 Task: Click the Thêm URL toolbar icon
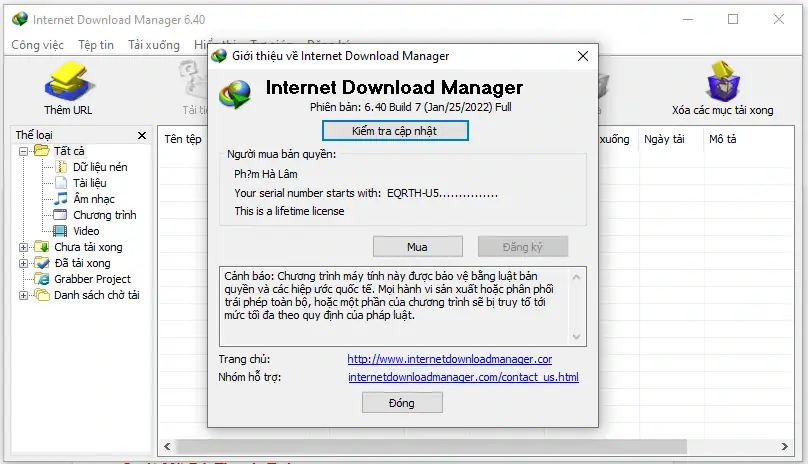(69, 81)
